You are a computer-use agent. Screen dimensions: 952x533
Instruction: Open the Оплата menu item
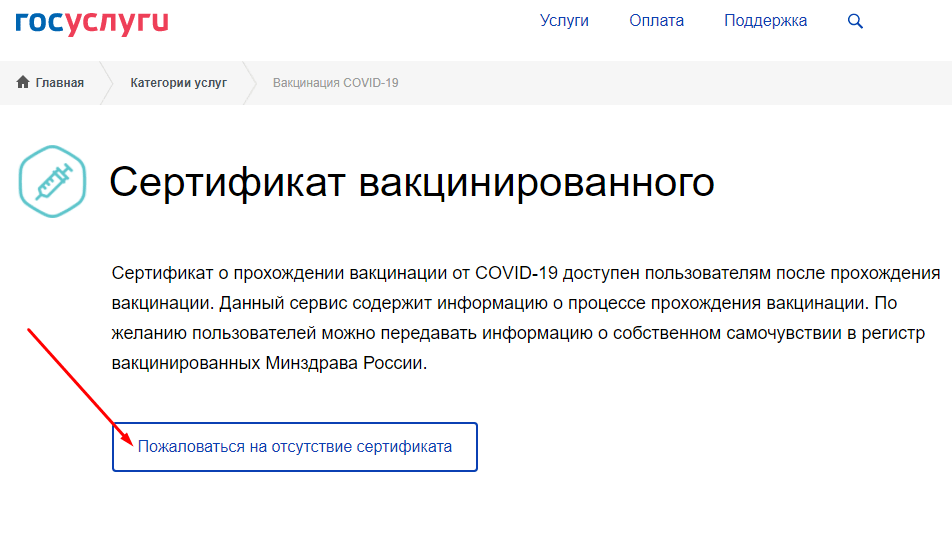tap(656, 21)
